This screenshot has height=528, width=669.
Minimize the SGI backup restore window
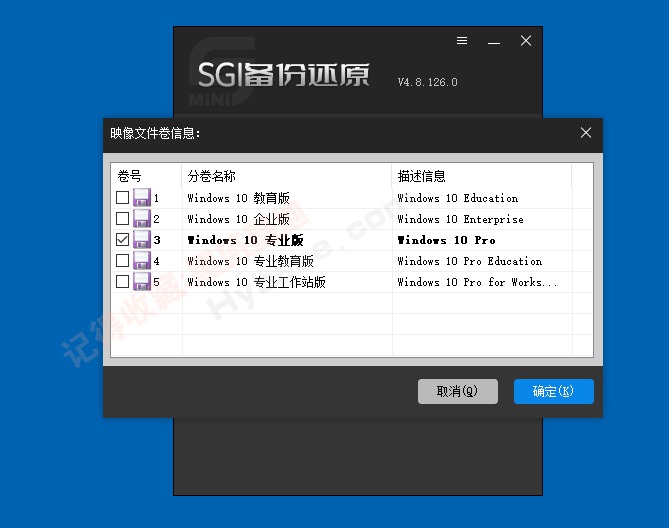pyautogui.click(x=494, y=41)
